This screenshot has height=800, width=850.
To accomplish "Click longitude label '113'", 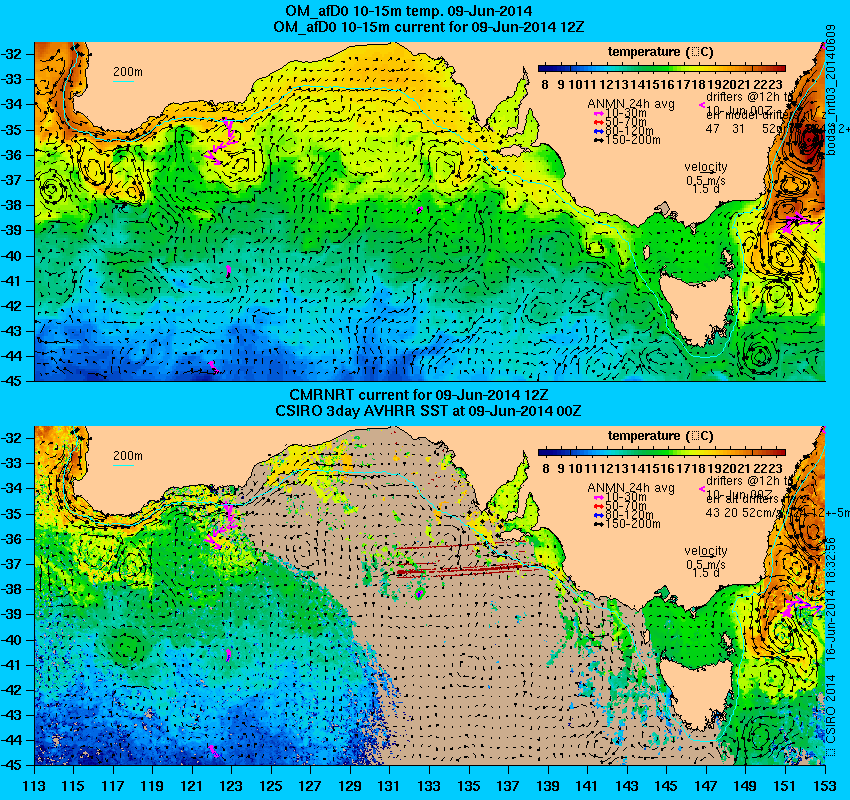I will point(34,785).
